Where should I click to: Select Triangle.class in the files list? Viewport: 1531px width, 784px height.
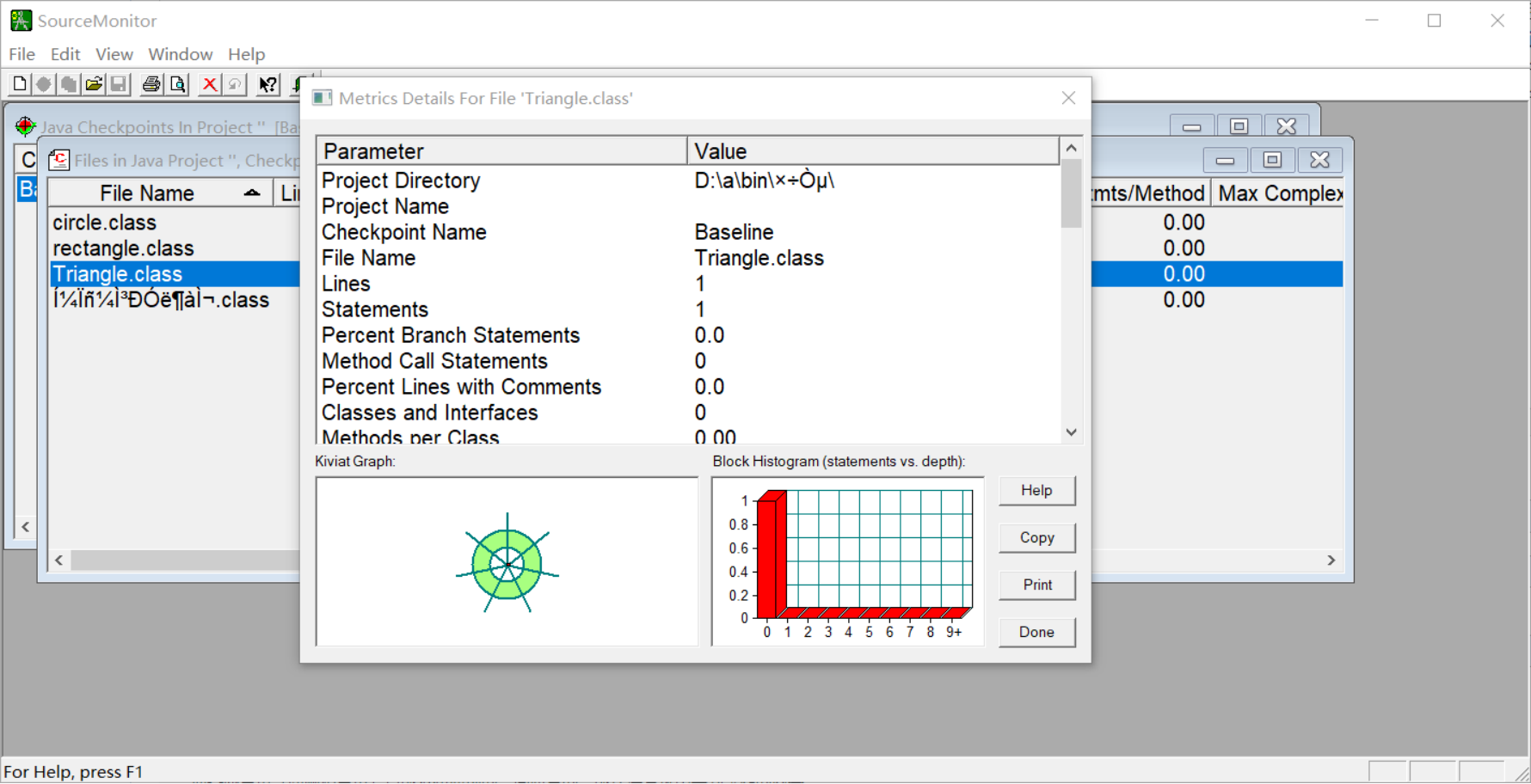pos(118,274)
